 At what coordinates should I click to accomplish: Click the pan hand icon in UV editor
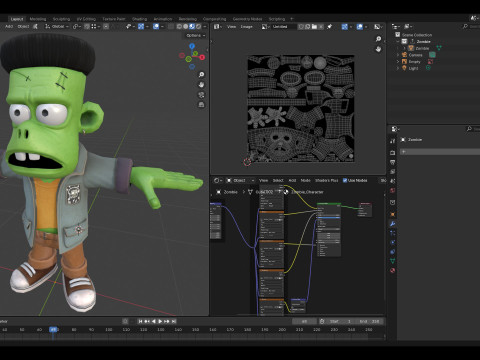point(378,49)
